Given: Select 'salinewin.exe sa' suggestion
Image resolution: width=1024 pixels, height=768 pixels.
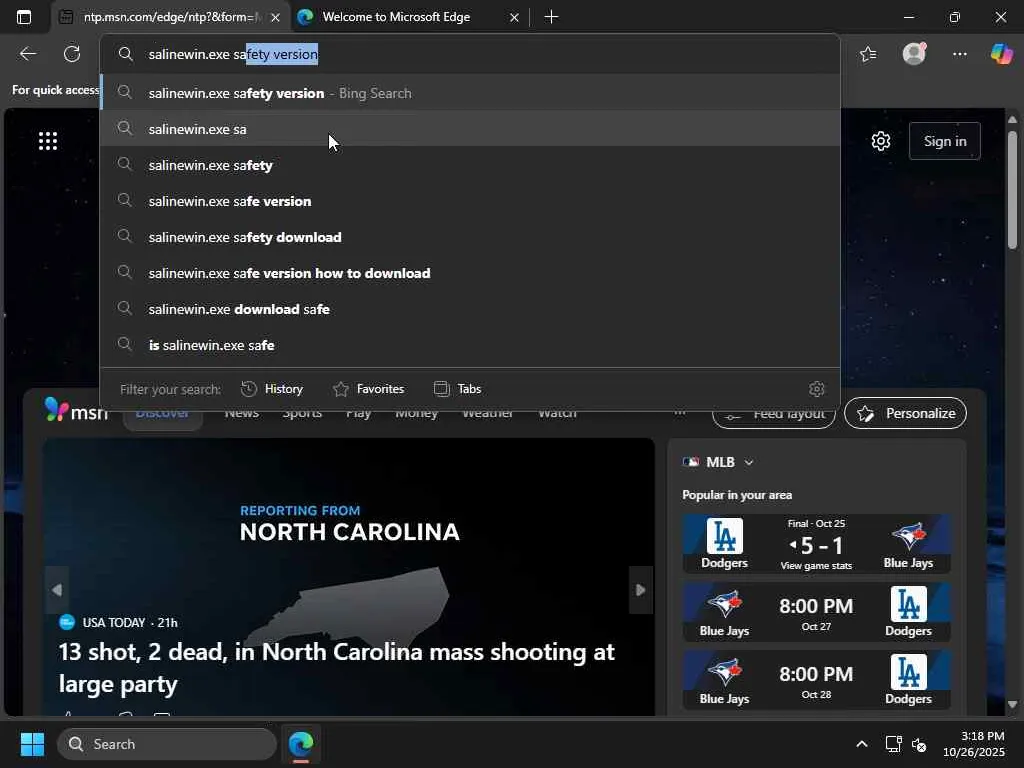Looking at the screenshot, I should point(470,129).
